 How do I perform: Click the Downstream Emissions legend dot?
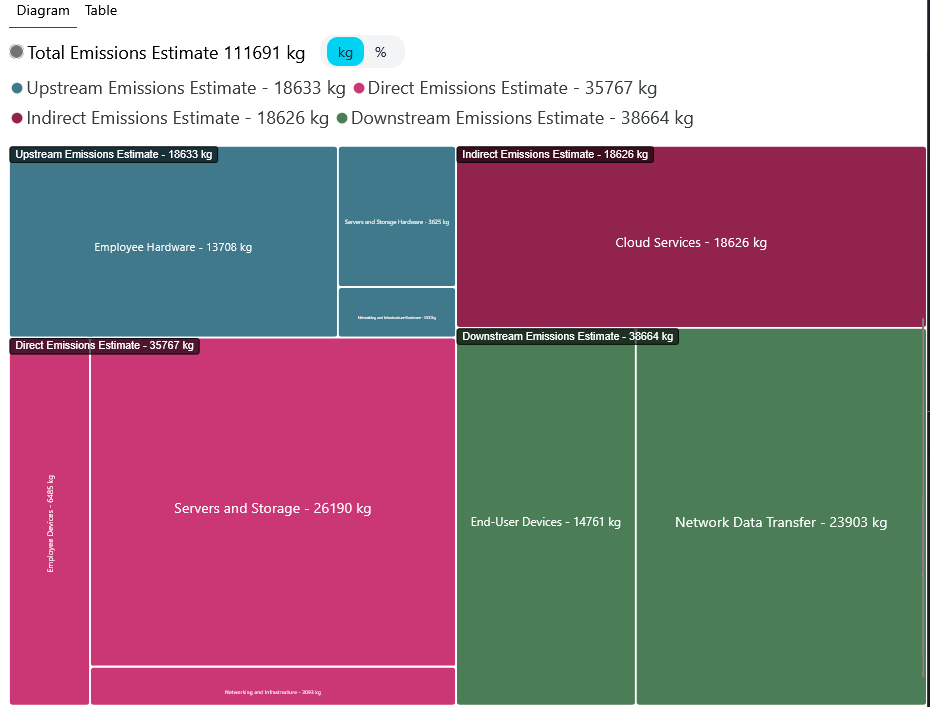(x=342, y=119)
